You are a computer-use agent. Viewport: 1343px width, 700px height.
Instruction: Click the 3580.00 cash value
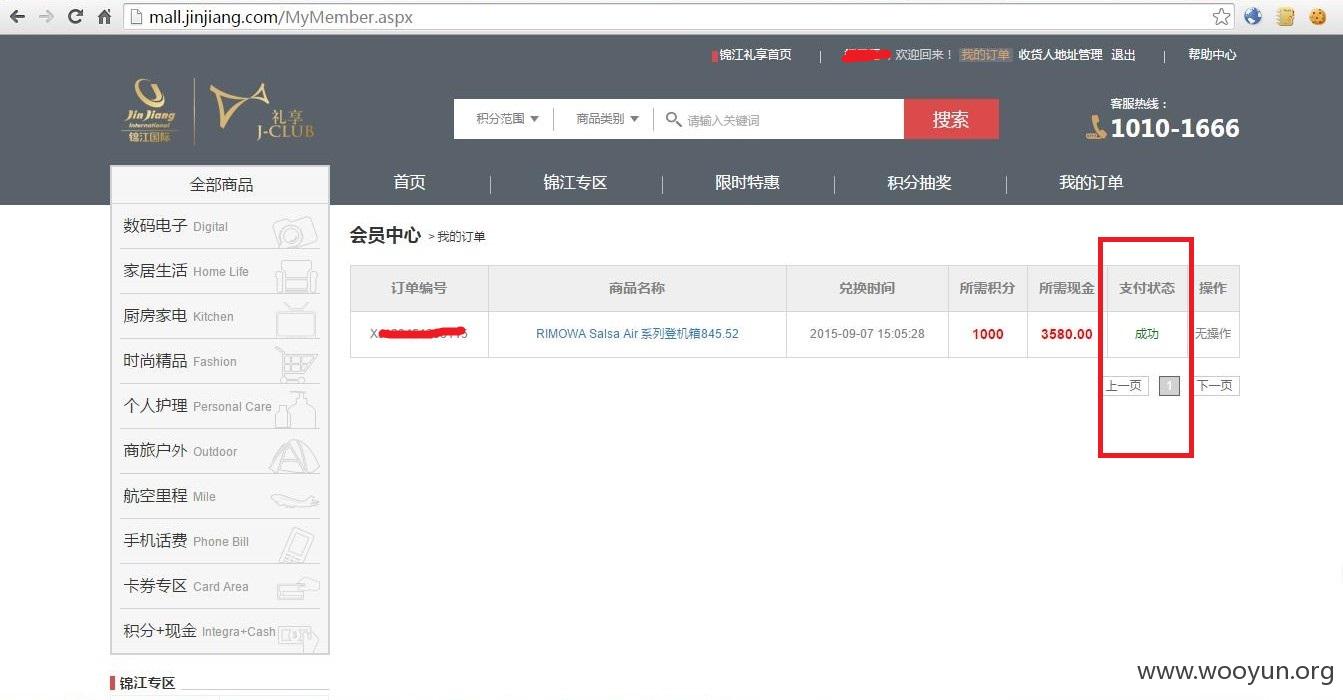click(1066, 334)
